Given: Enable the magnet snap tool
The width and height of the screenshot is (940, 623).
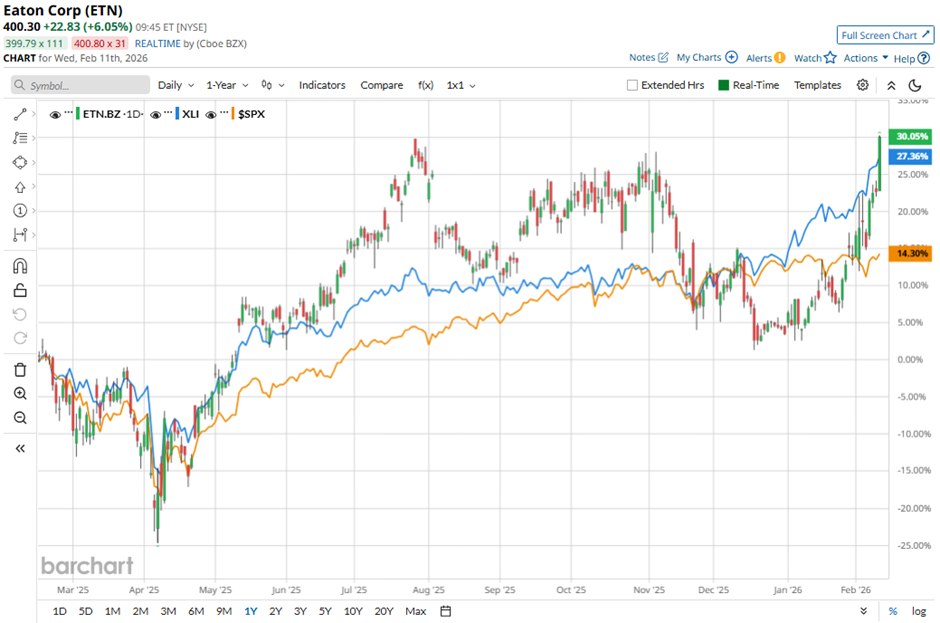Looking at the screenshot, I should coord(20,267).
